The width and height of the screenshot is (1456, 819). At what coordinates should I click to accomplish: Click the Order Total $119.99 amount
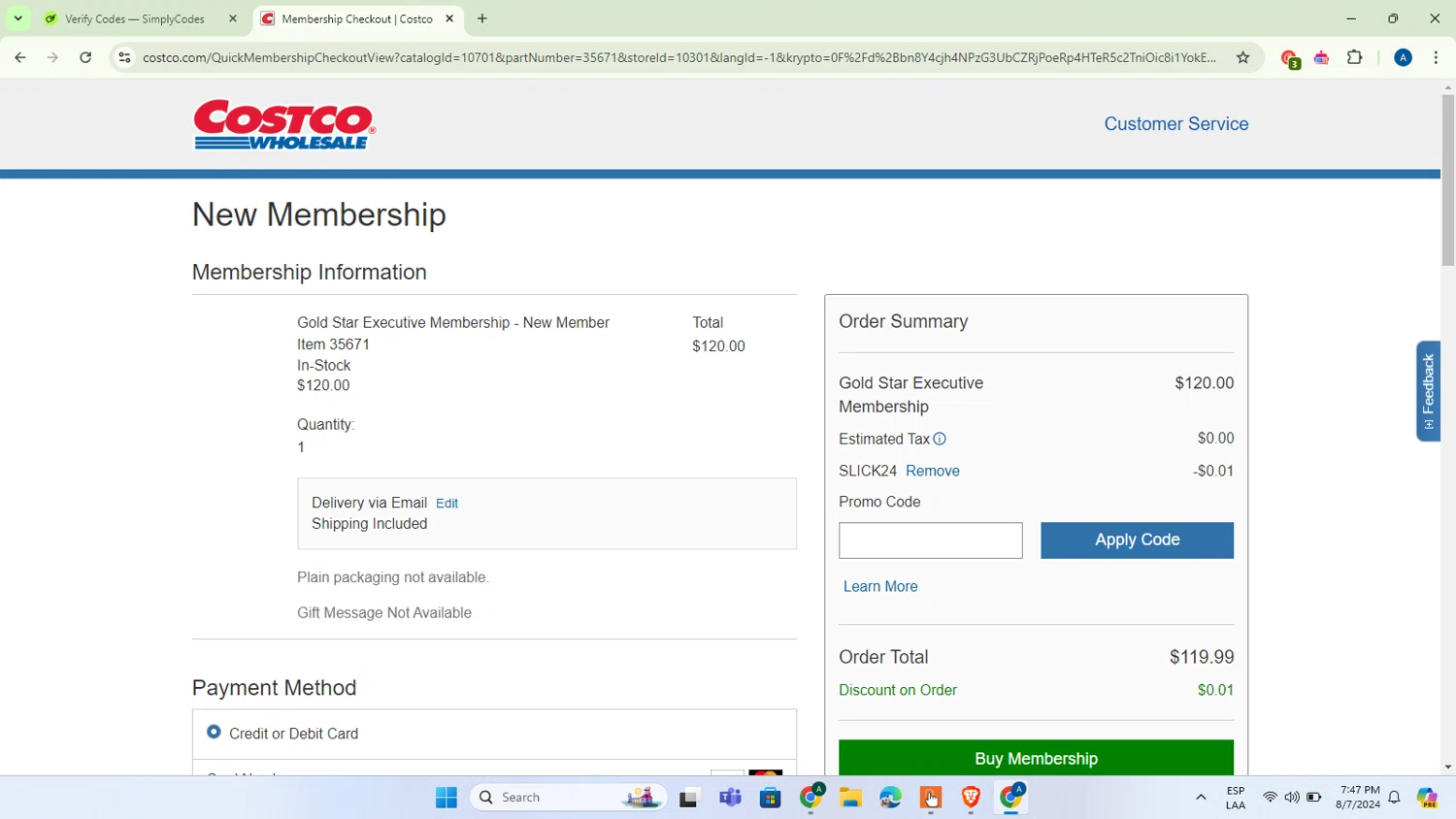[1202, 657]
